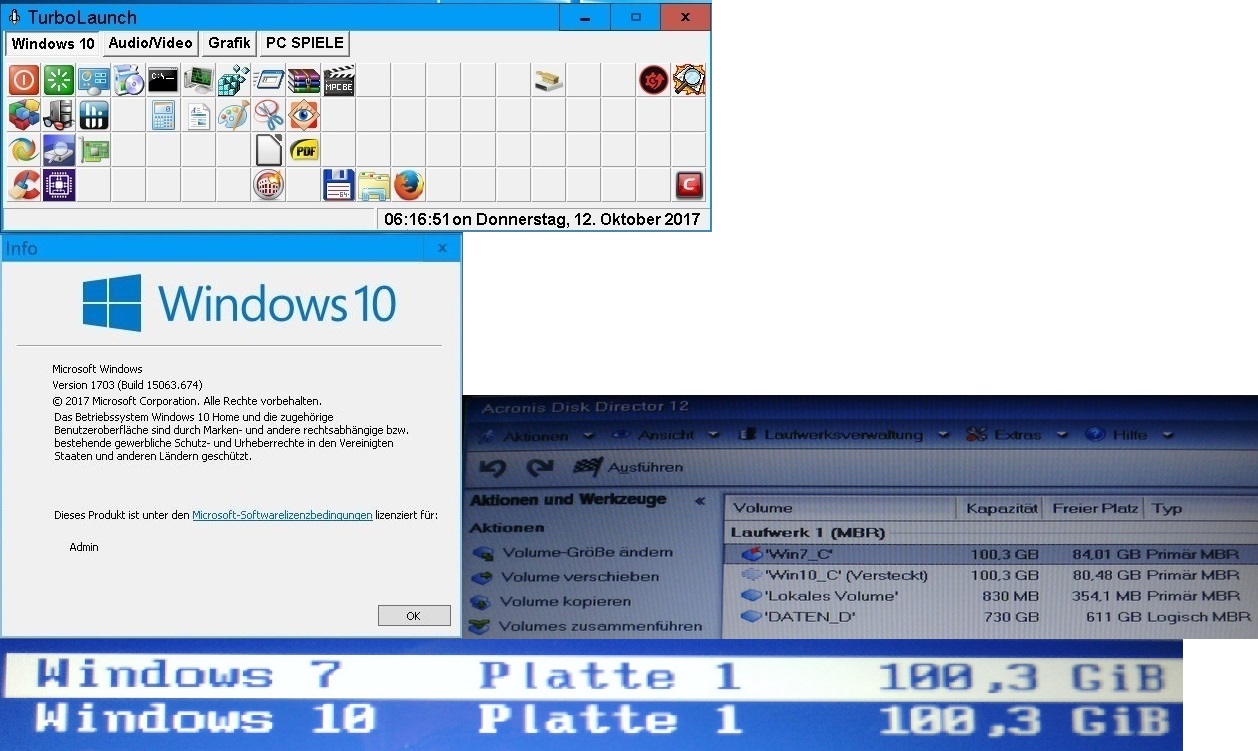Screen dimensions: 1258x751
Task: Launch the colorful cubes defrag icon
Action: click(24, 115)
